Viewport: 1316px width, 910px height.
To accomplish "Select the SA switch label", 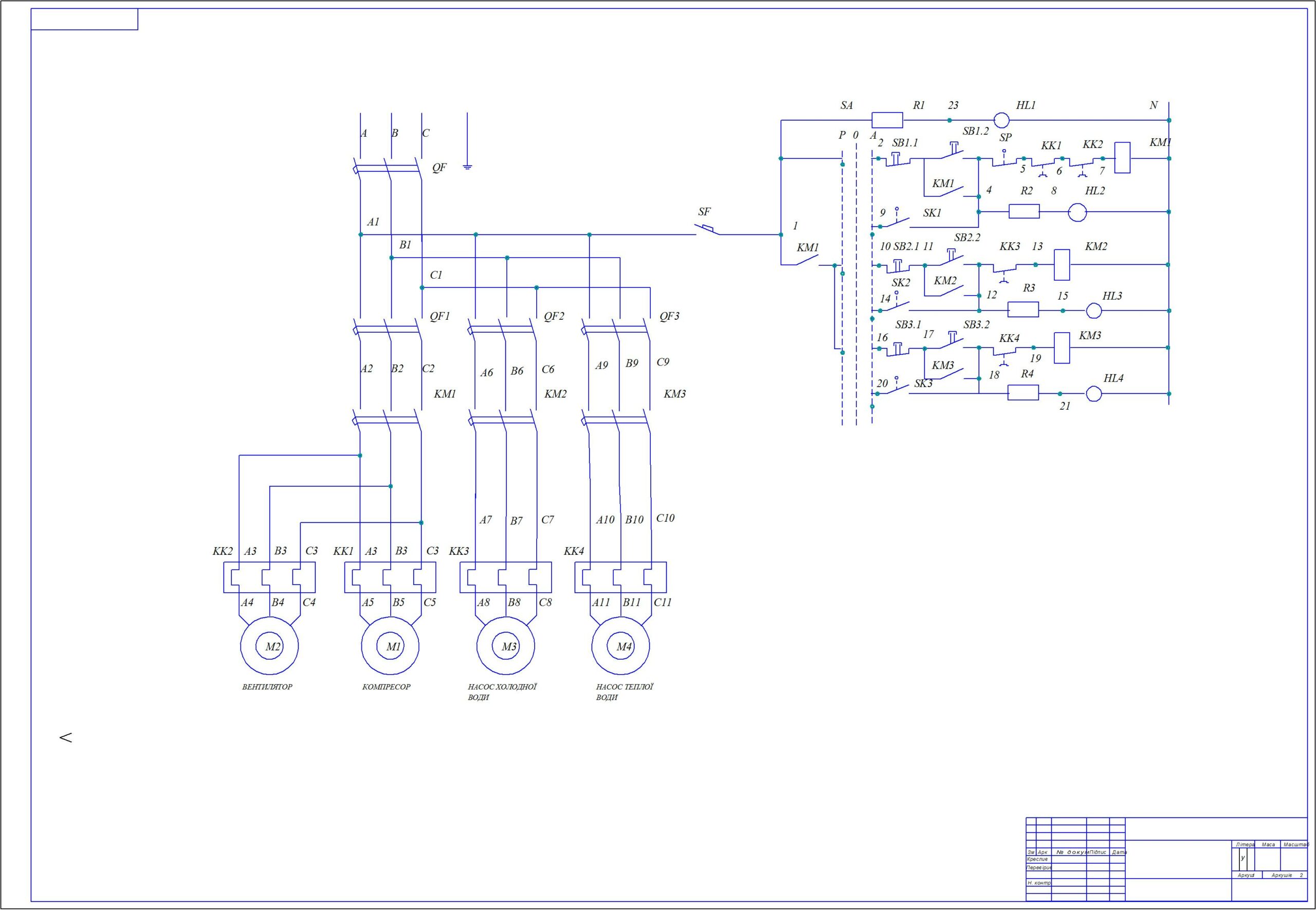I will tap(847, 105).
